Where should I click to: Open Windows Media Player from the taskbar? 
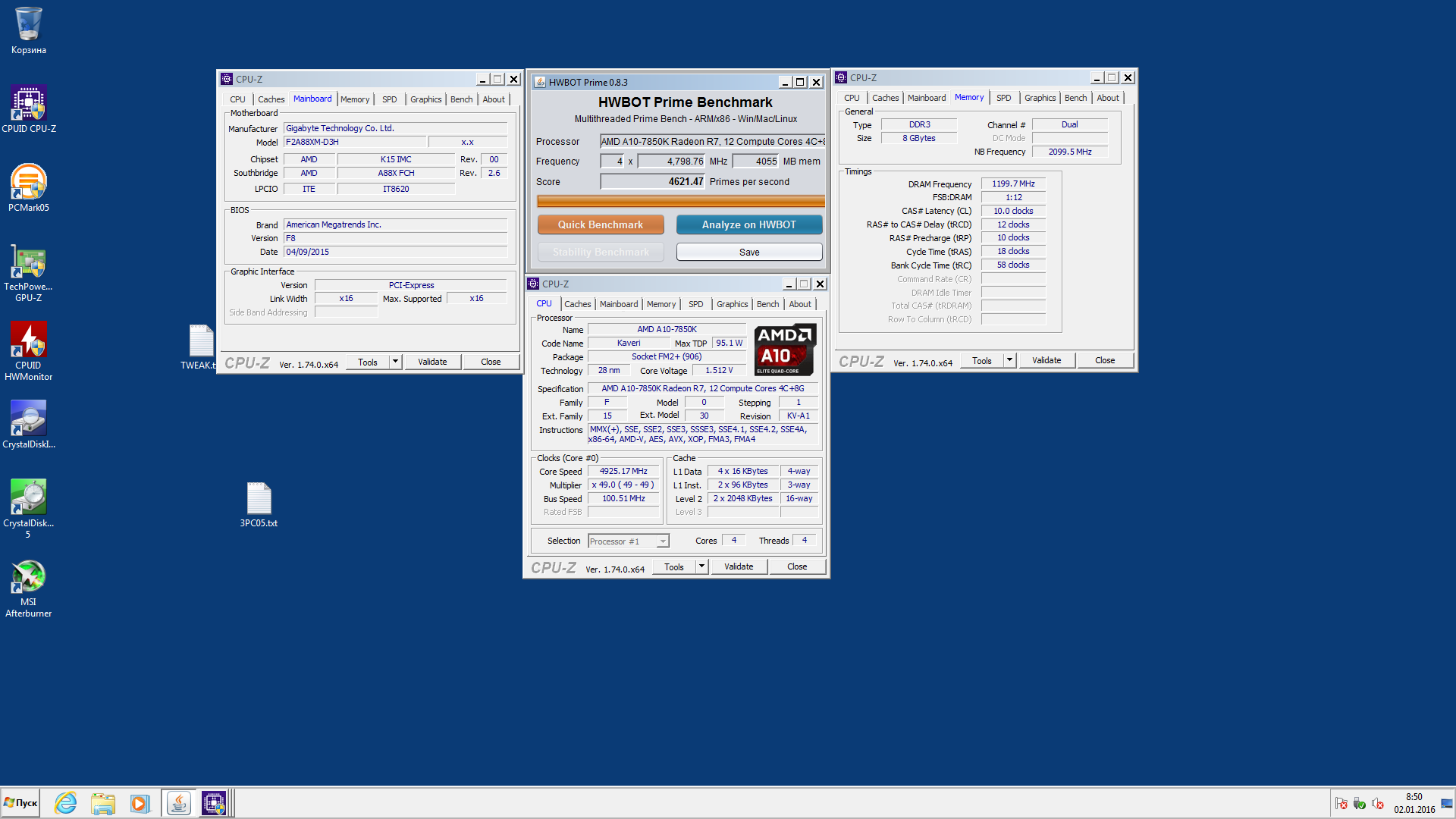tap(140, 803)
